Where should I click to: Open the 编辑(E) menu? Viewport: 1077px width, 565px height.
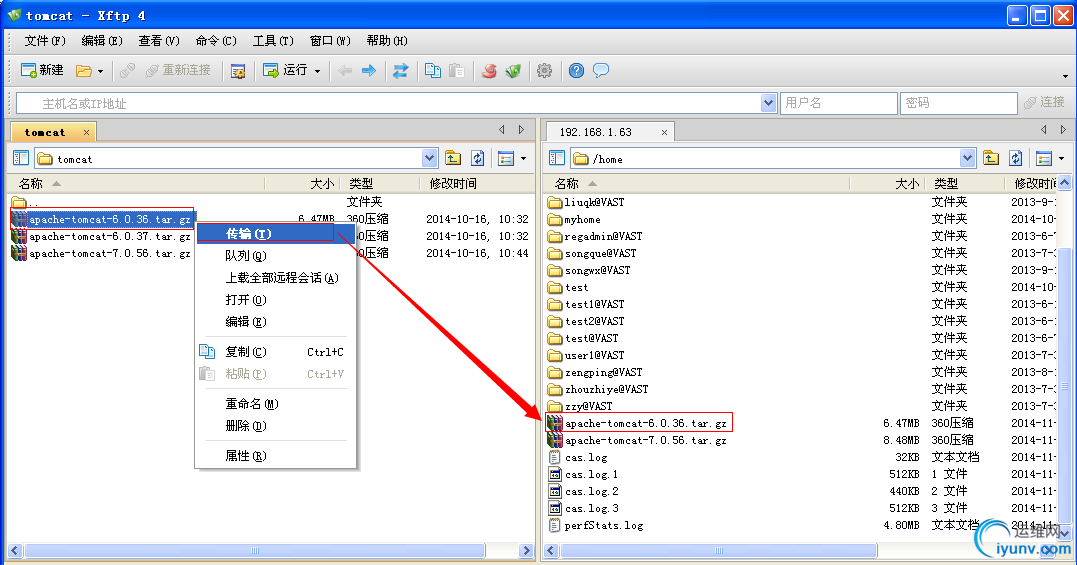click(102, 41)
